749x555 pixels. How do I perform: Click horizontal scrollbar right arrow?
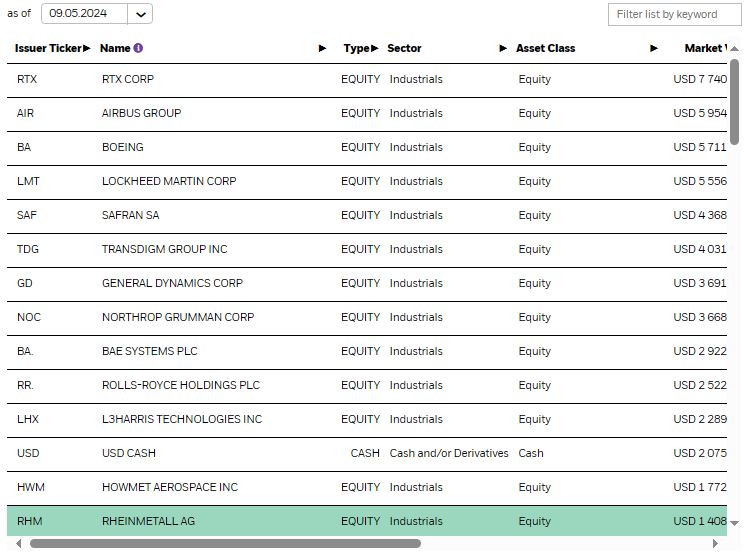[715, 544]
